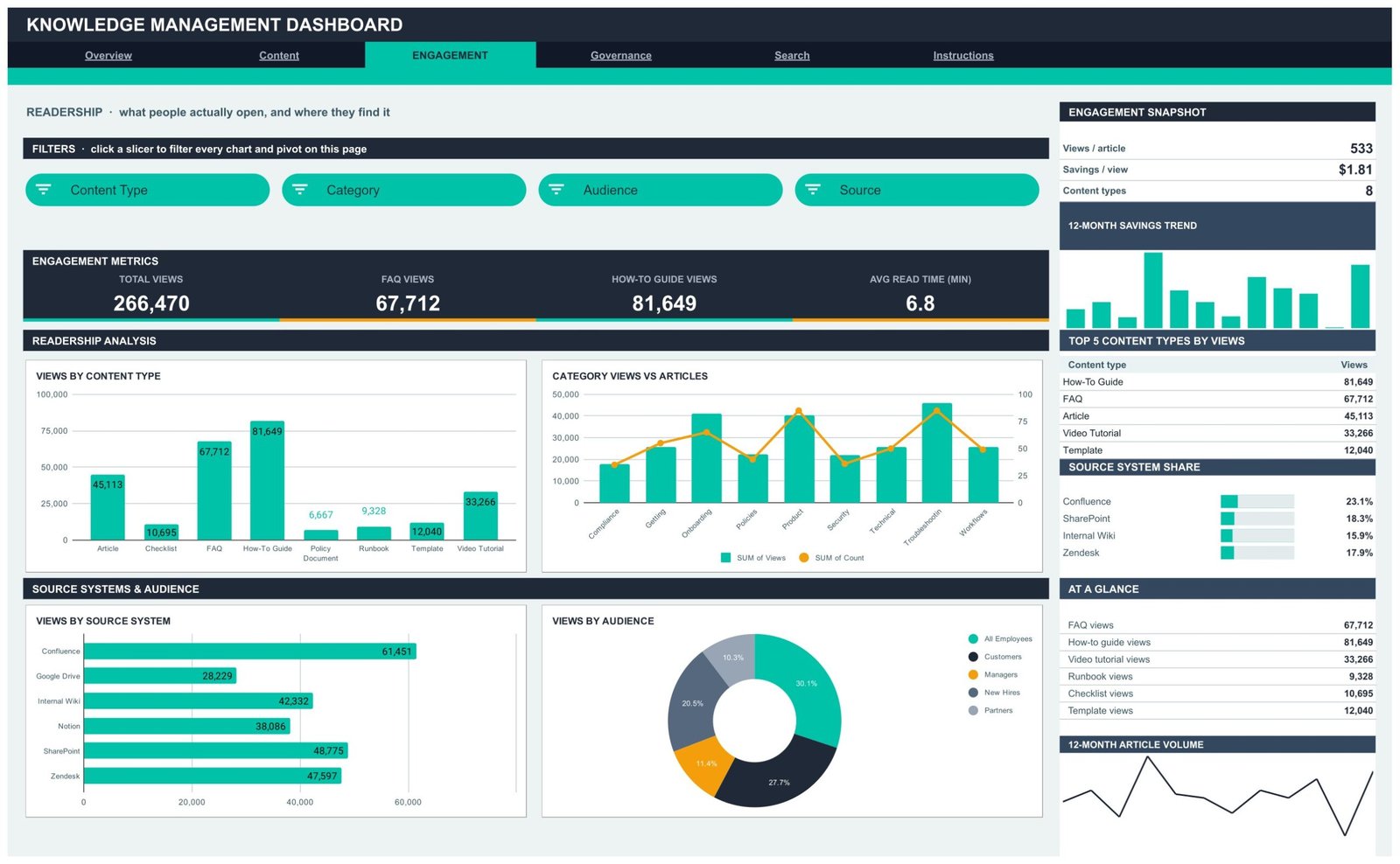Go to the Overview tab
1400x864 pixels.
click(x=108, y=55)
